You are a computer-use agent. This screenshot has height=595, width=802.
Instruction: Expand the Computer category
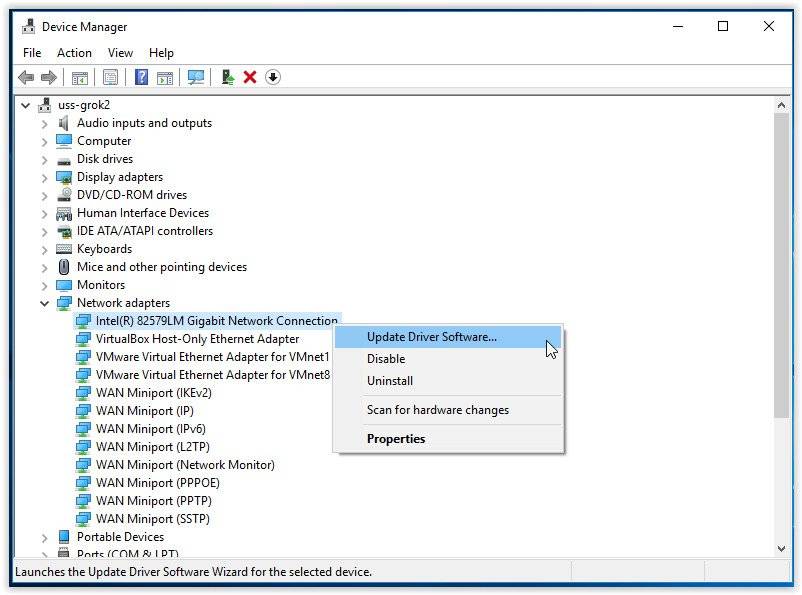[44, 142]
